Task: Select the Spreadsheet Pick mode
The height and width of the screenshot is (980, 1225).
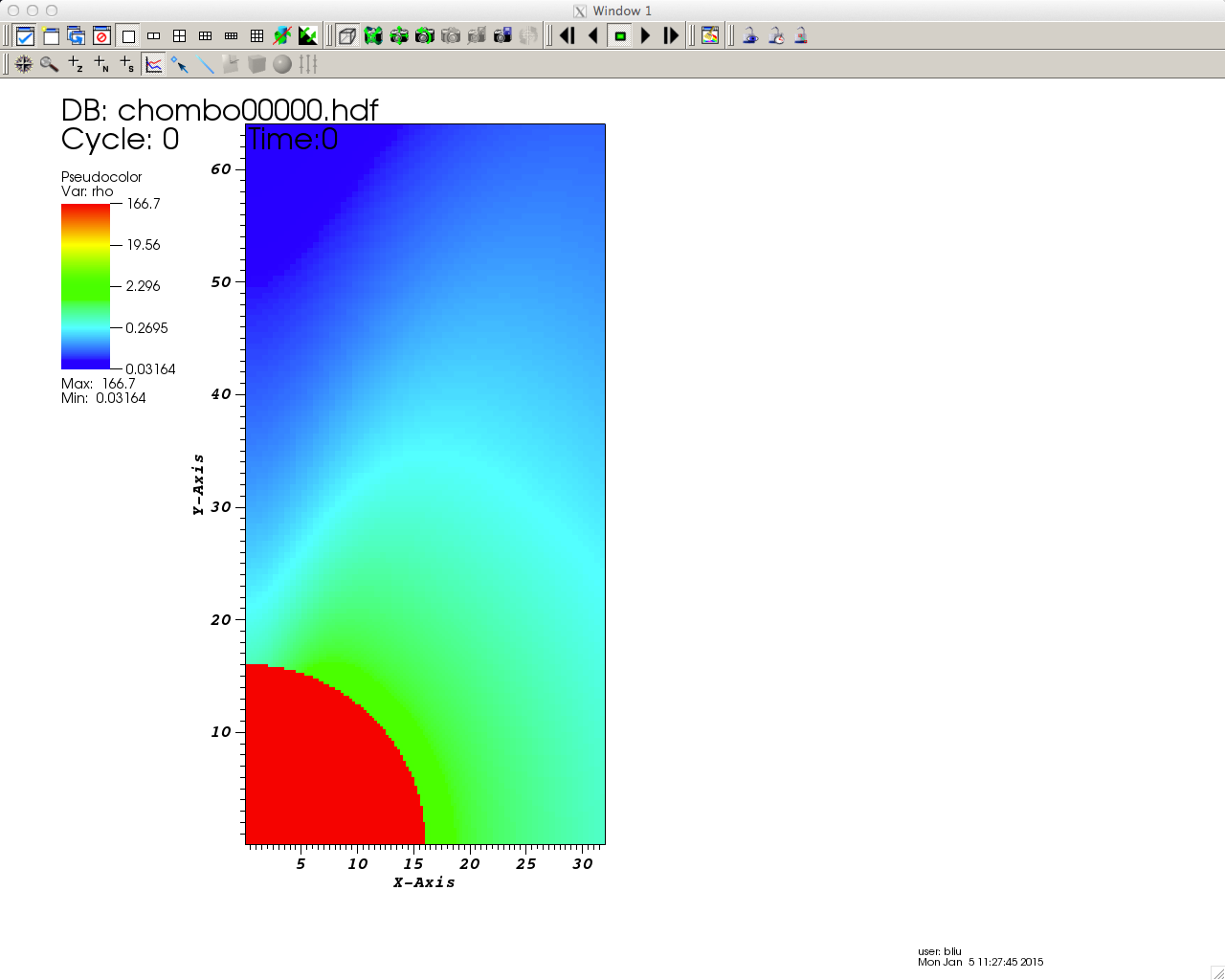Action: tap(127, 64)
